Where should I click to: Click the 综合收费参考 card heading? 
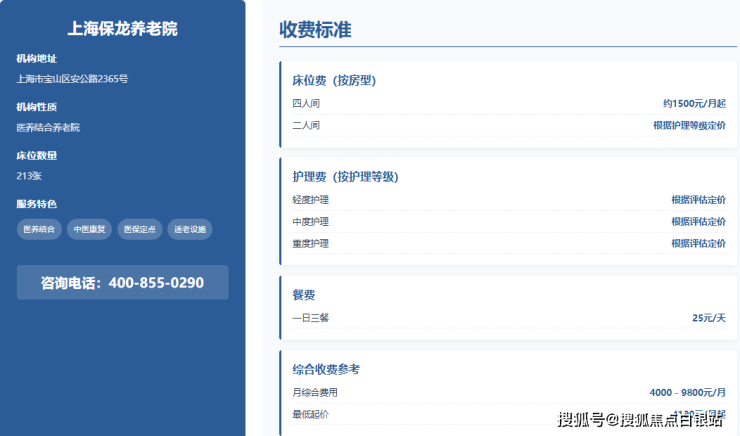pyautogui.click(x=326, y=369)
